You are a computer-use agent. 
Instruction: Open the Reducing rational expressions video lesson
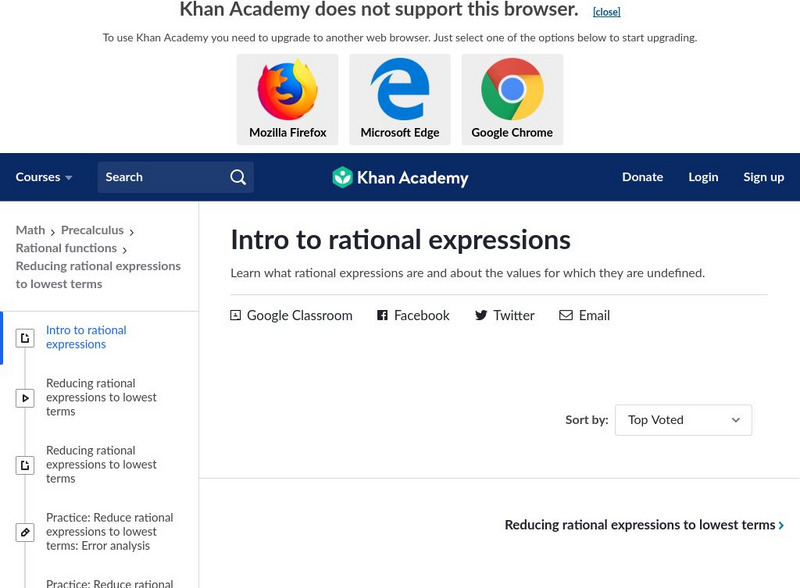(101, 397)
